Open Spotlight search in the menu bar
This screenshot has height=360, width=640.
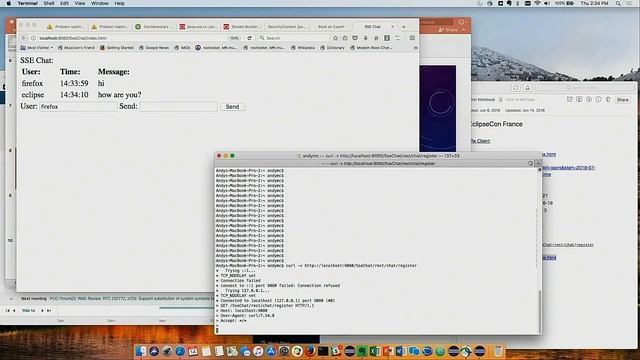coord(618,3)
